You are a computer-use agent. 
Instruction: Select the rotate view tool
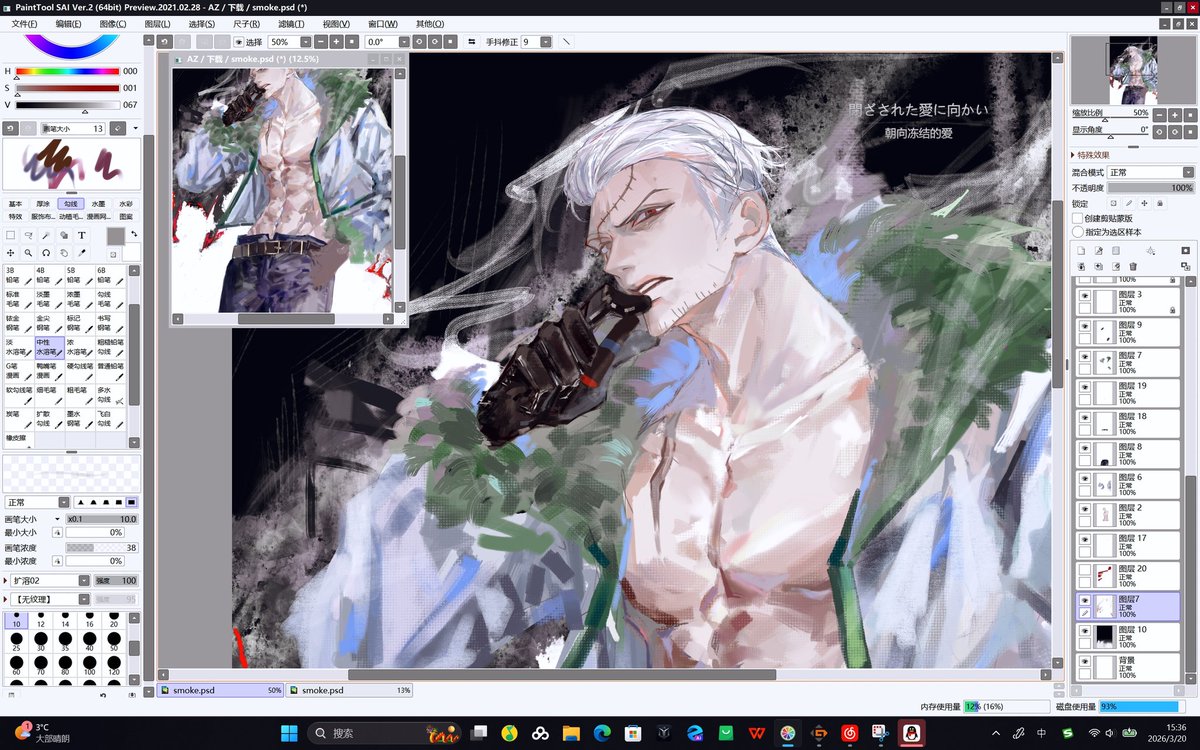coord(46,253)
